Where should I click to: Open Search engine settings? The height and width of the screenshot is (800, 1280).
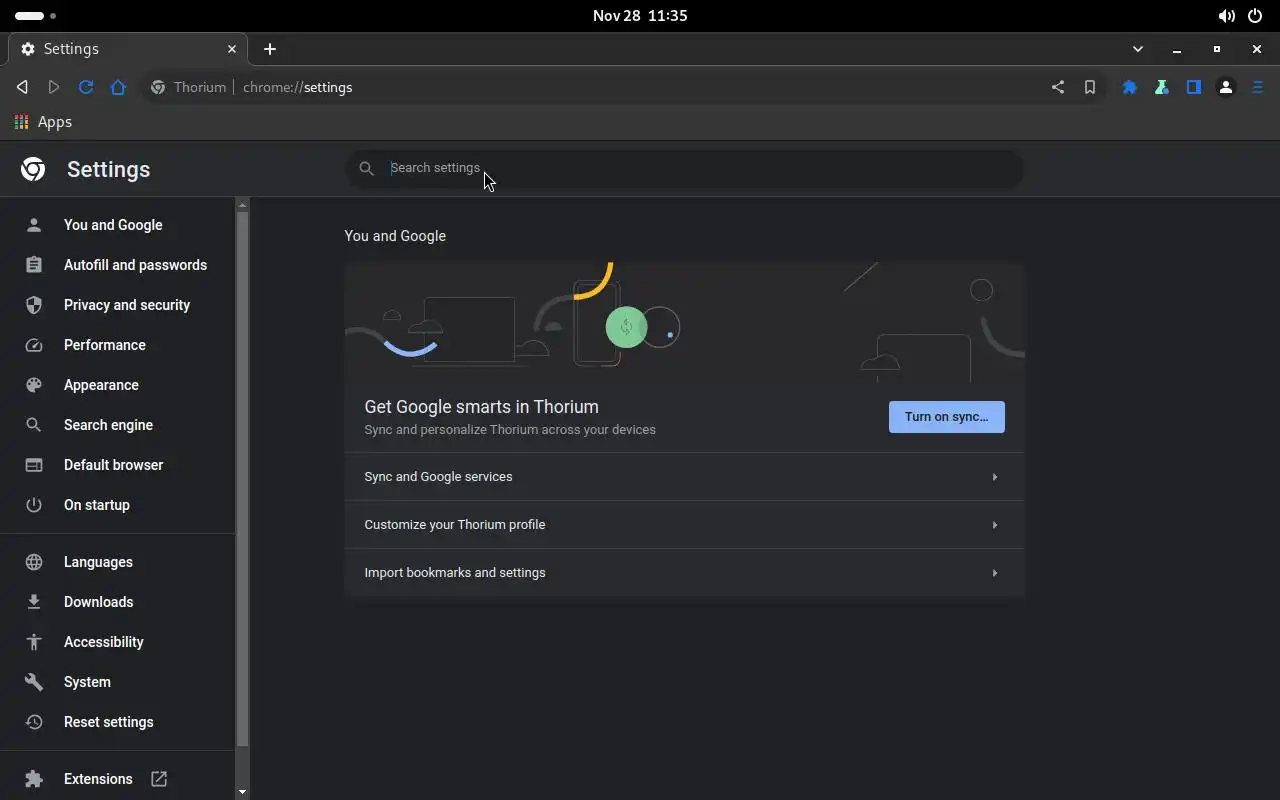point(118,425)
